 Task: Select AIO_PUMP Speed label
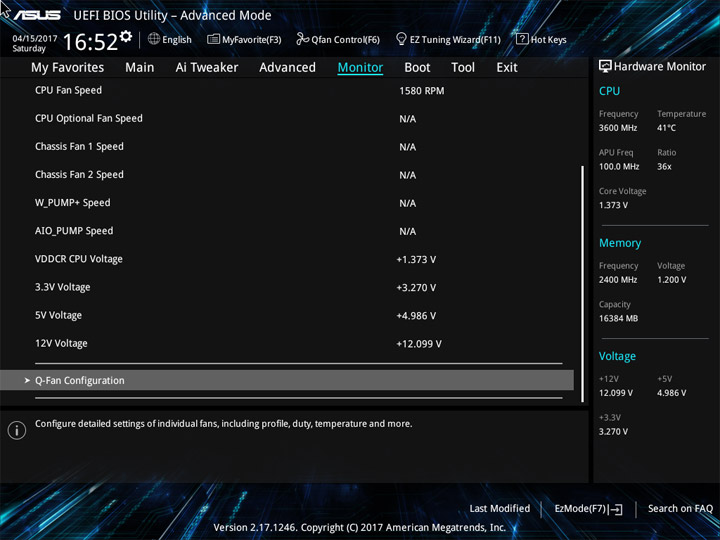tap(74, 231)
